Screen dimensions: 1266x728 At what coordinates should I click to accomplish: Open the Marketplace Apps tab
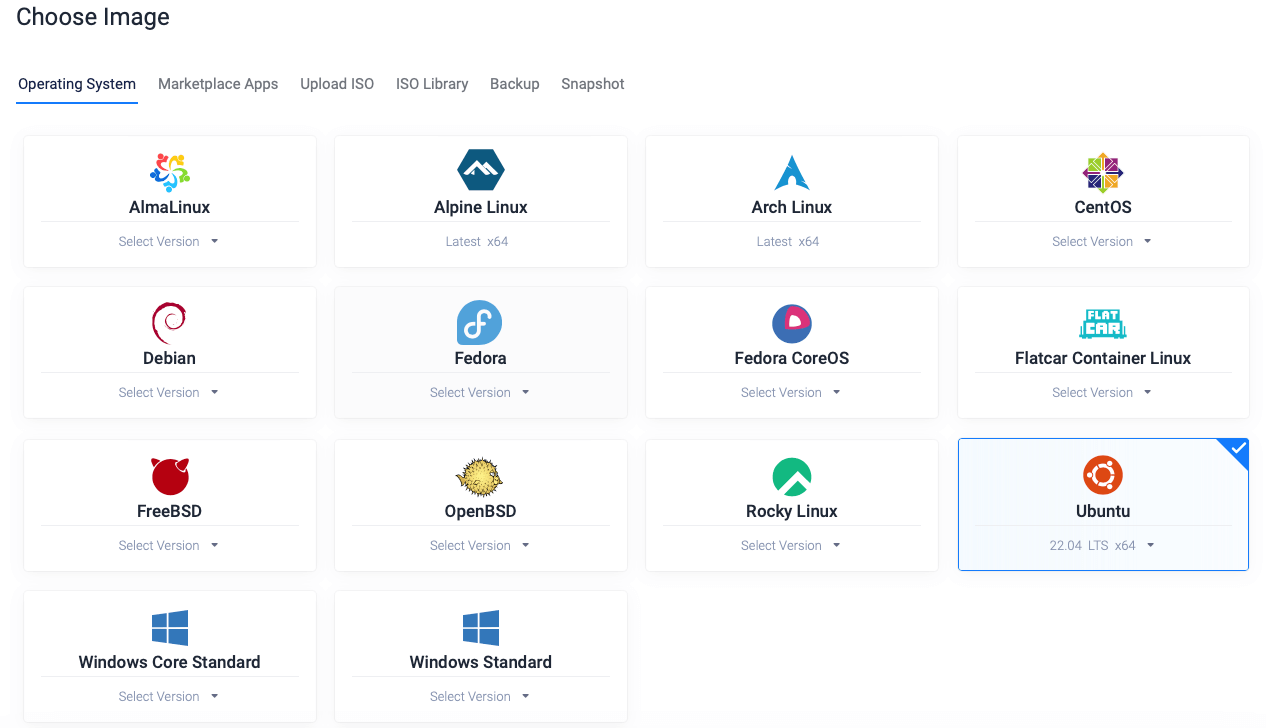tap(218, 84)
